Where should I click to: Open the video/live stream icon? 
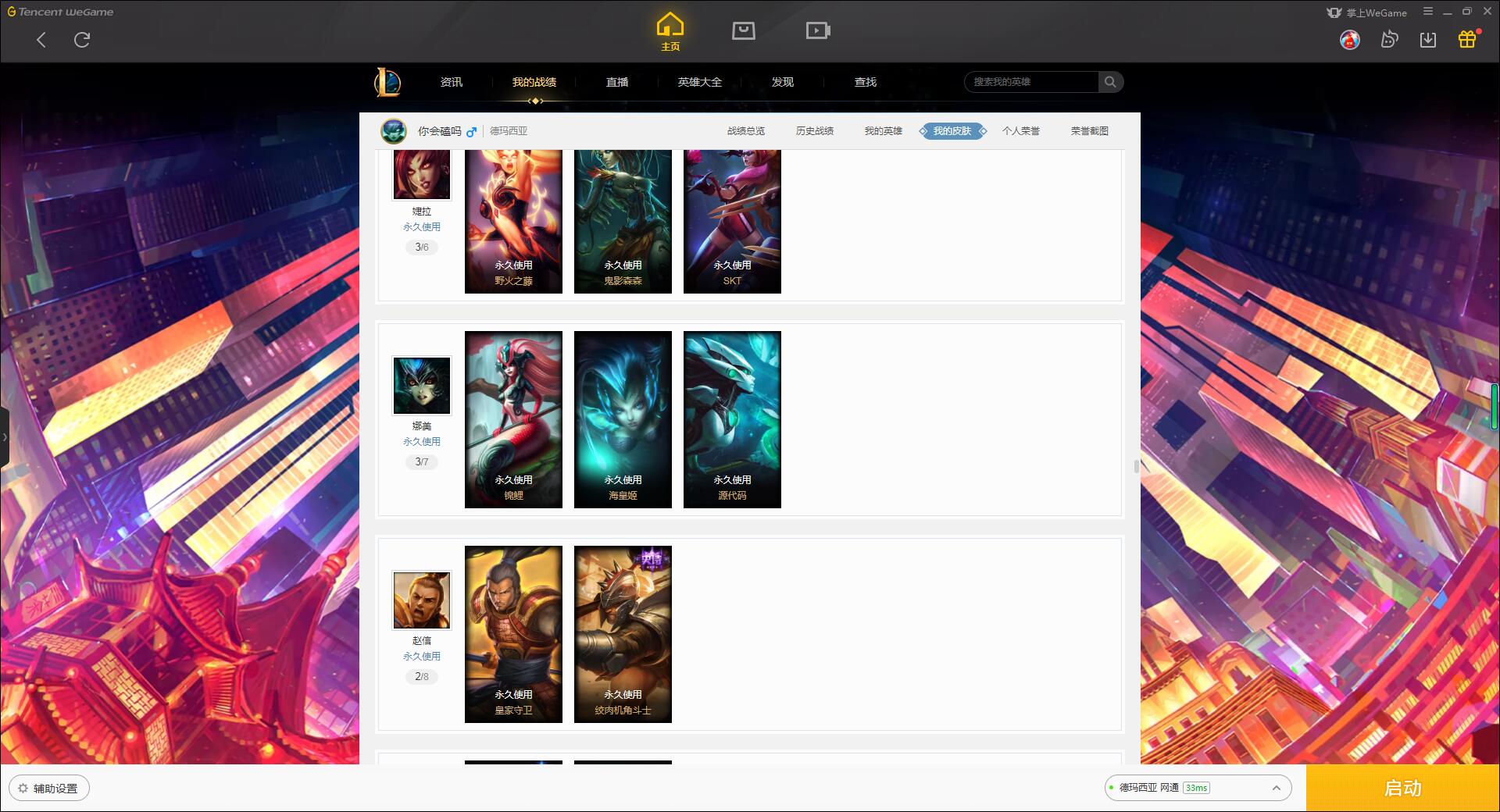(818, 31)
